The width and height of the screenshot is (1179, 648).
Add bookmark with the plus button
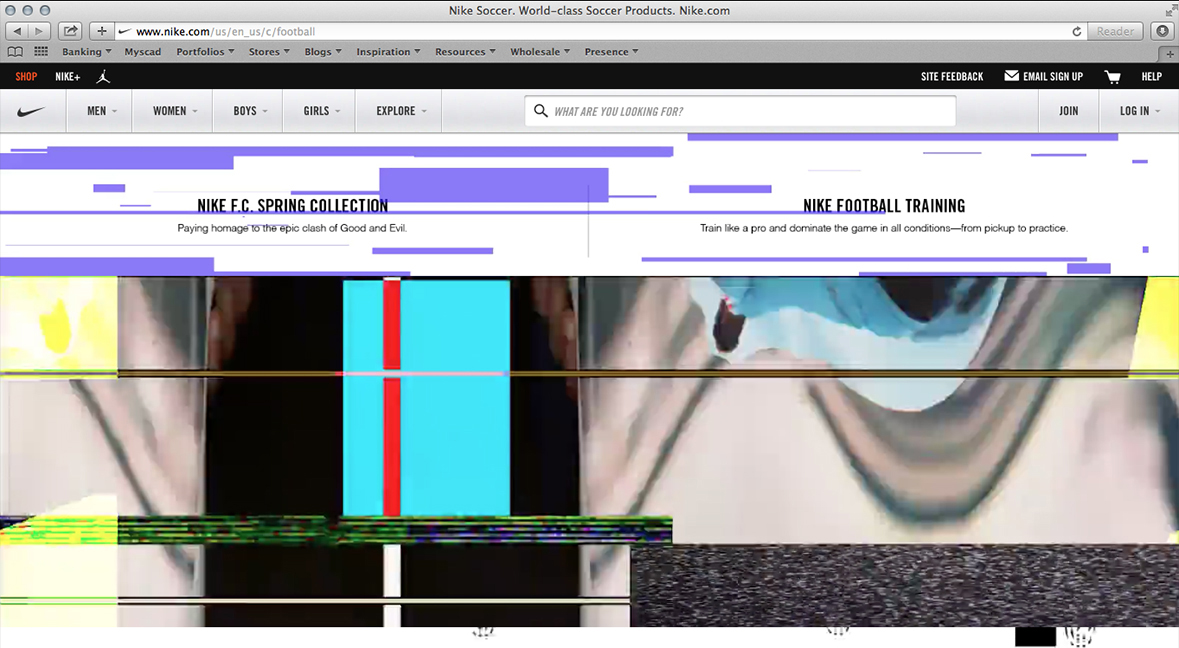[x=102, y=31]
